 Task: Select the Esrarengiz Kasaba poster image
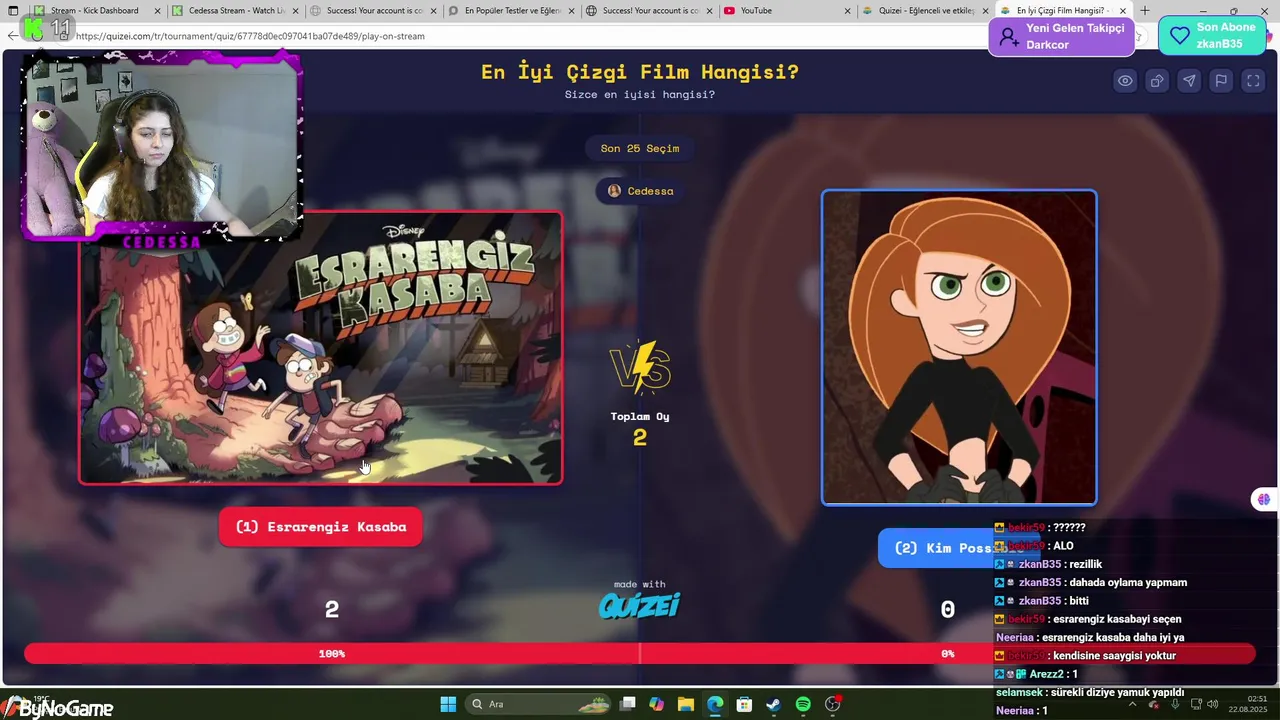[x=321, y=348]
